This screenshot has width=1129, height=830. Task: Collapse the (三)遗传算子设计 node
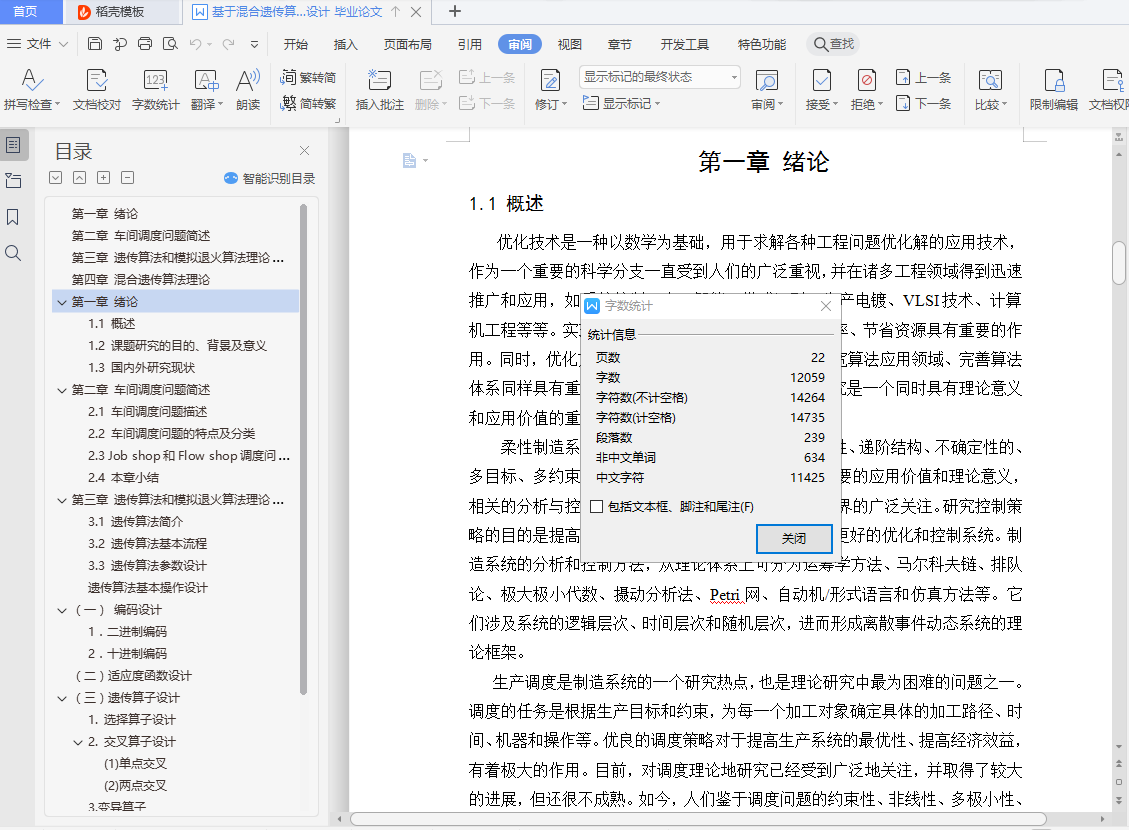pyautogui.click(x=62, y=698)
